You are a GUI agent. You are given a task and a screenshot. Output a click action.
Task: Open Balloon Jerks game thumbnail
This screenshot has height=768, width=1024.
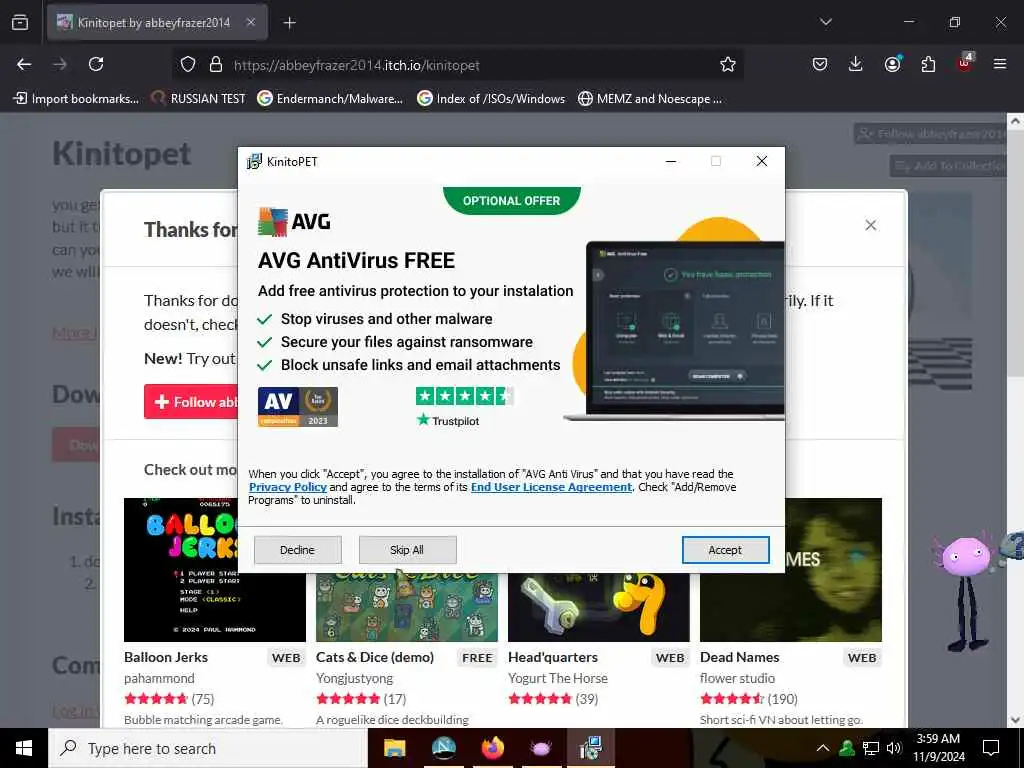215,570
